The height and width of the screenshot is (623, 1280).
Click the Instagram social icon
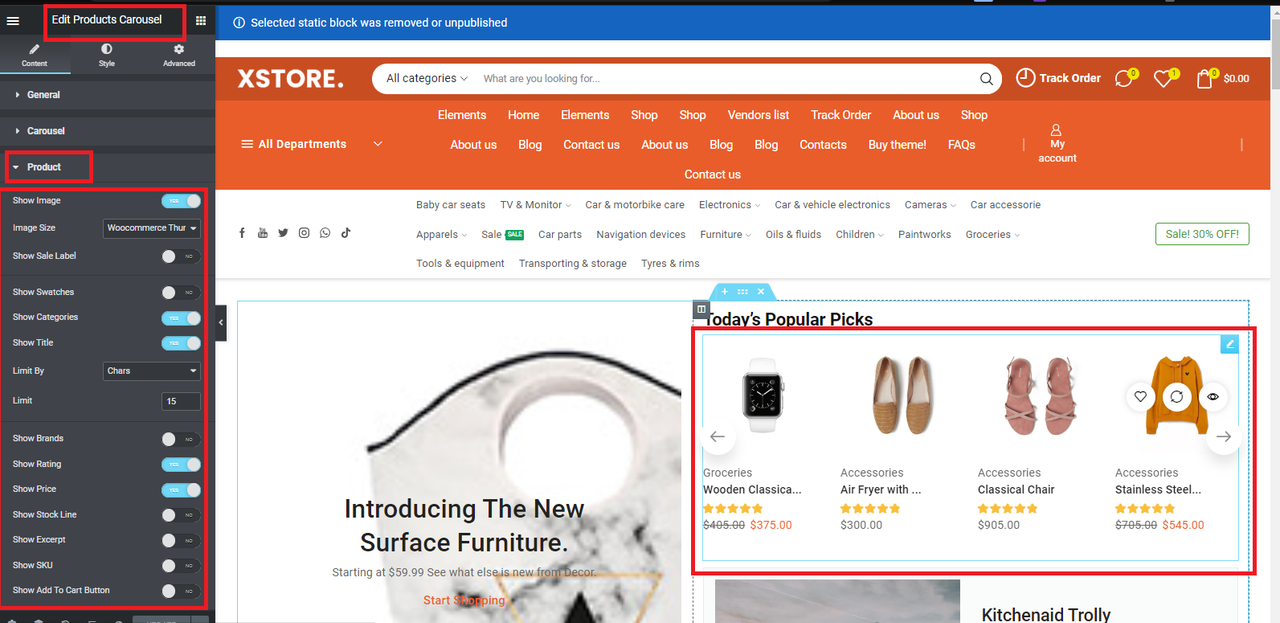pos(304,233)
